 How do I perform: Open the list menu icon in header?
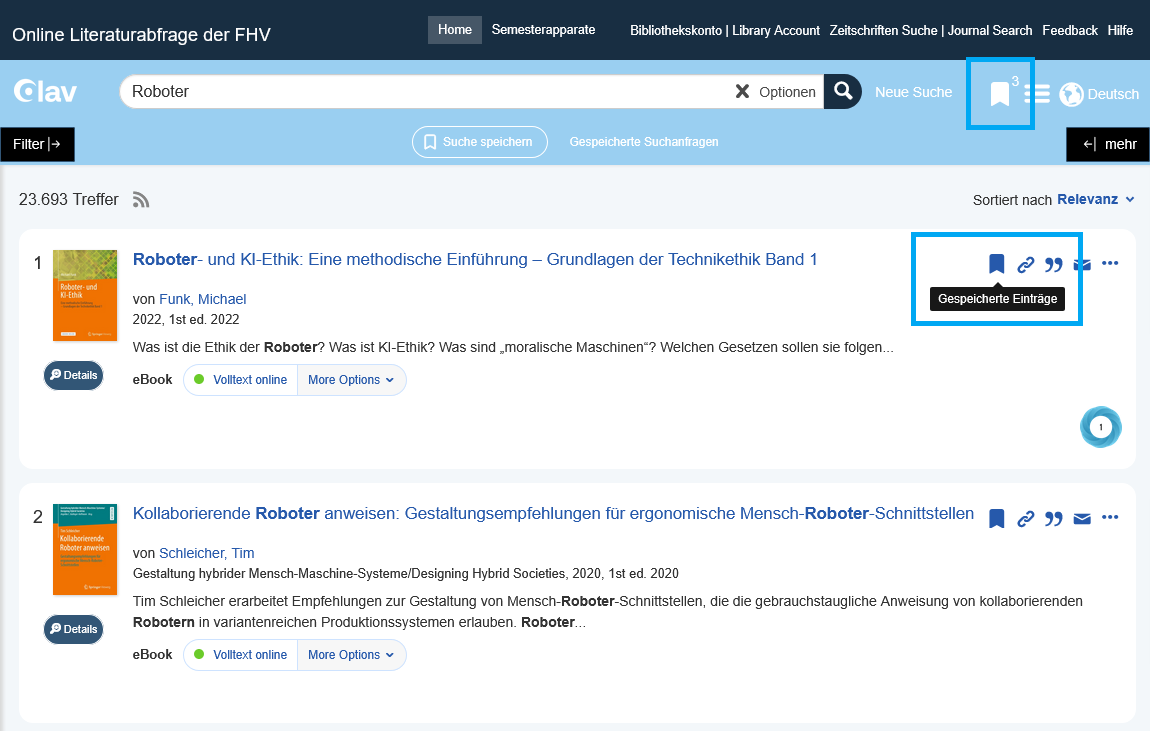[x=1040, y=94]
